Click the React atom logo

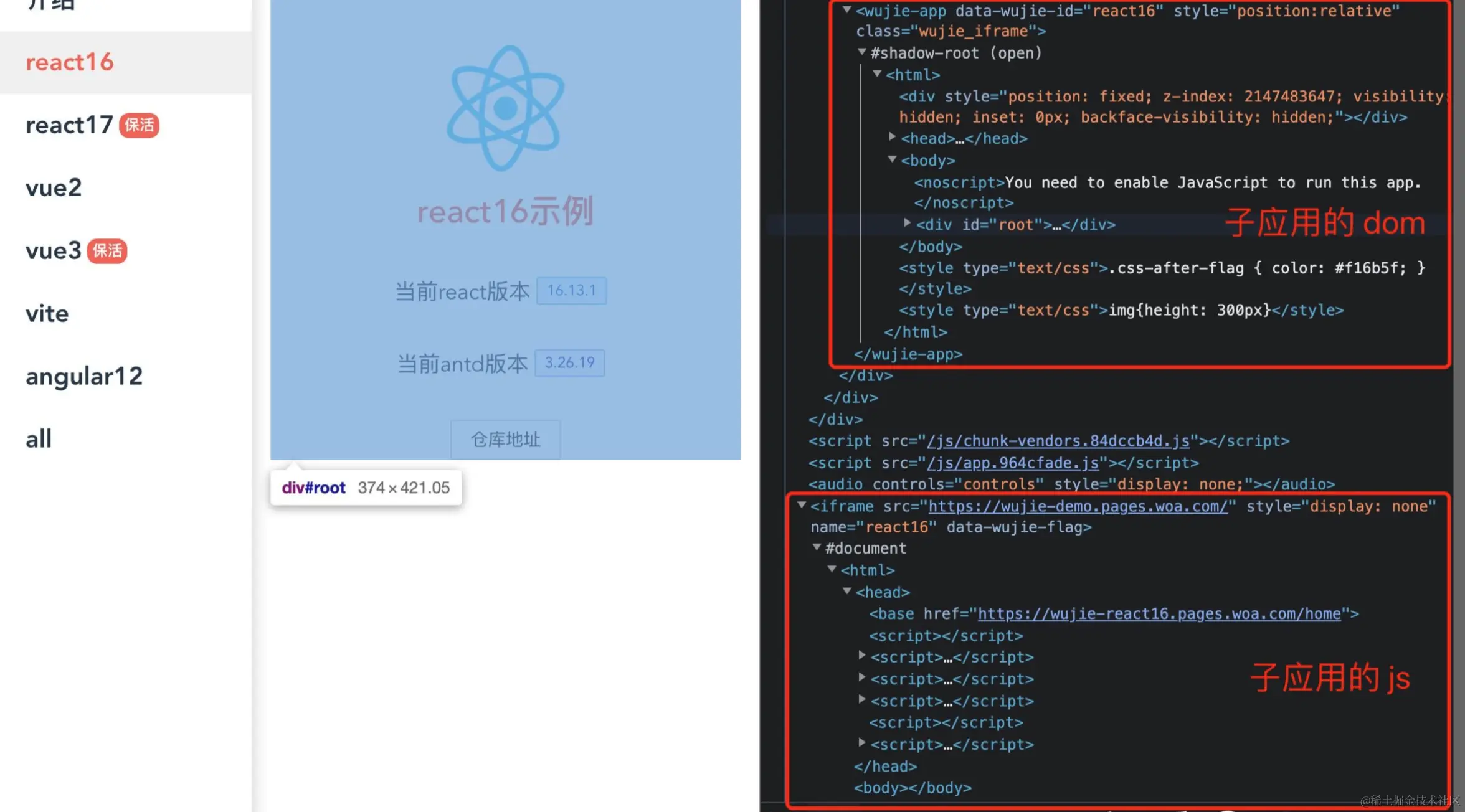click(505, 108)
